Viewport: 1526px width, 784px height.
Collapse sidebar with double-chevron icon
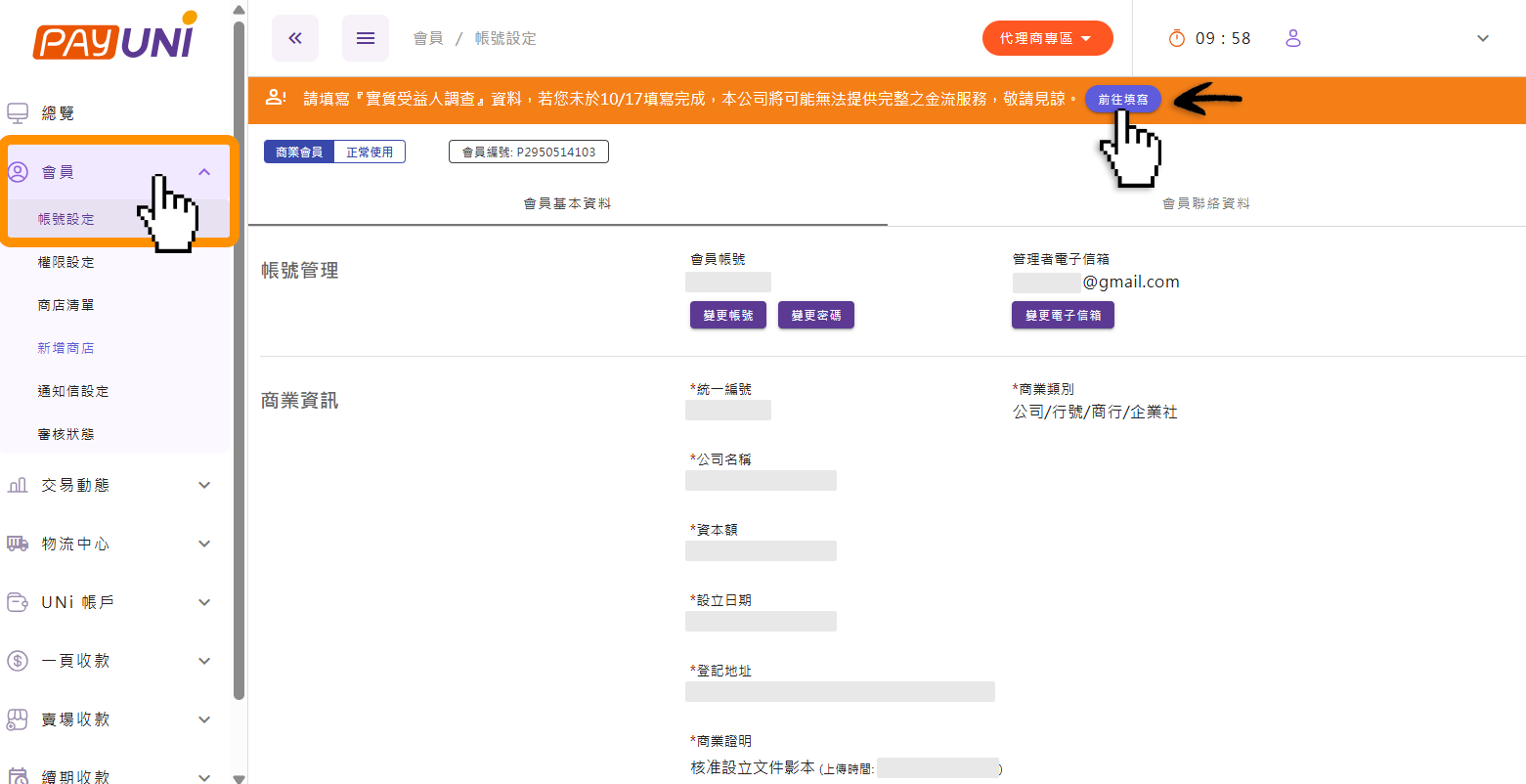click(295, 39)
